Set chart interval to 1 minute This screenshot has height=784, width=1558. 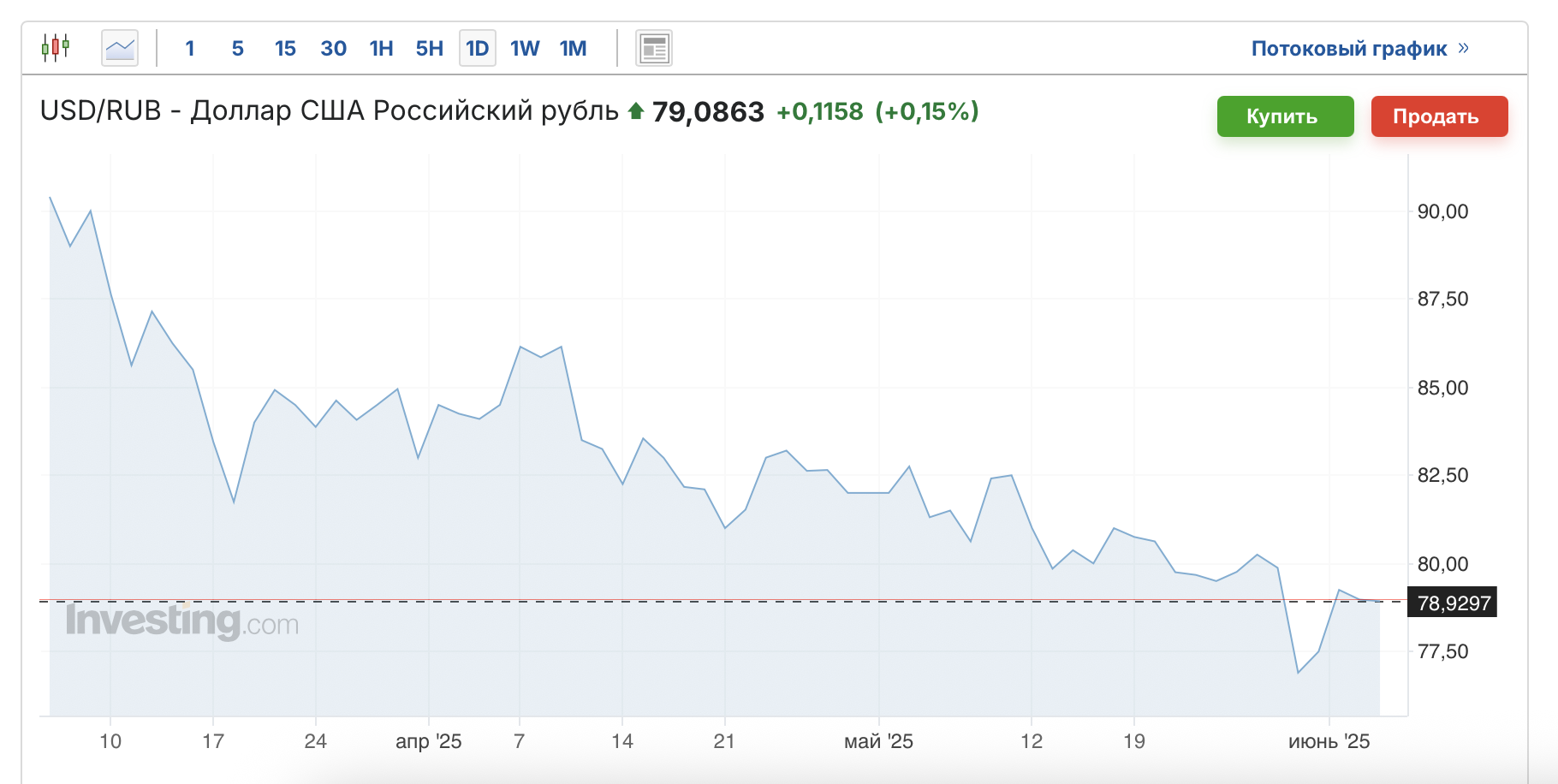[x=190, y=48]
